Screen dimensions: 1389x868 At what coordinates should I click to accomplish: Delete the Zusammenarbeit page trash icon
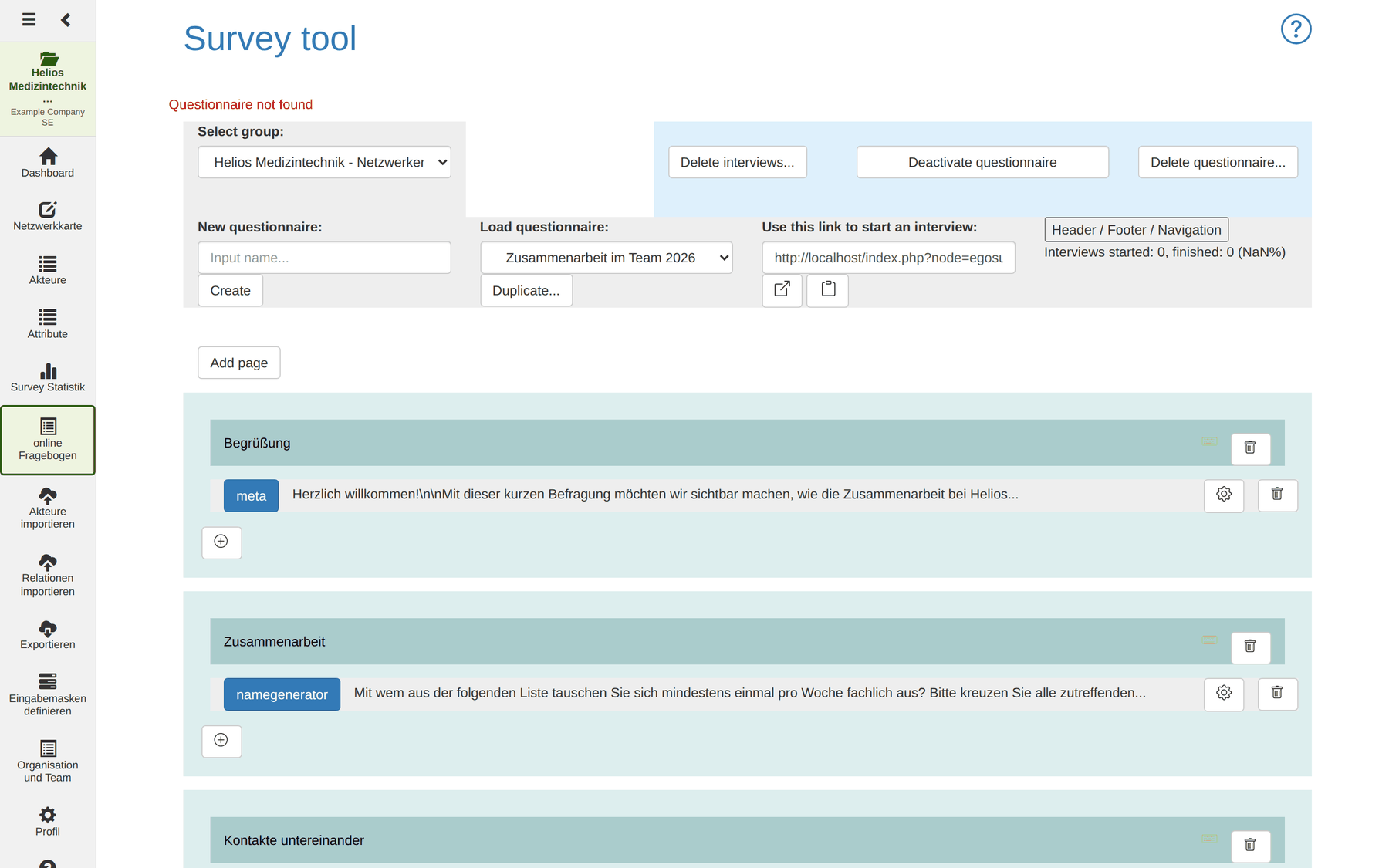point(1250,647)
